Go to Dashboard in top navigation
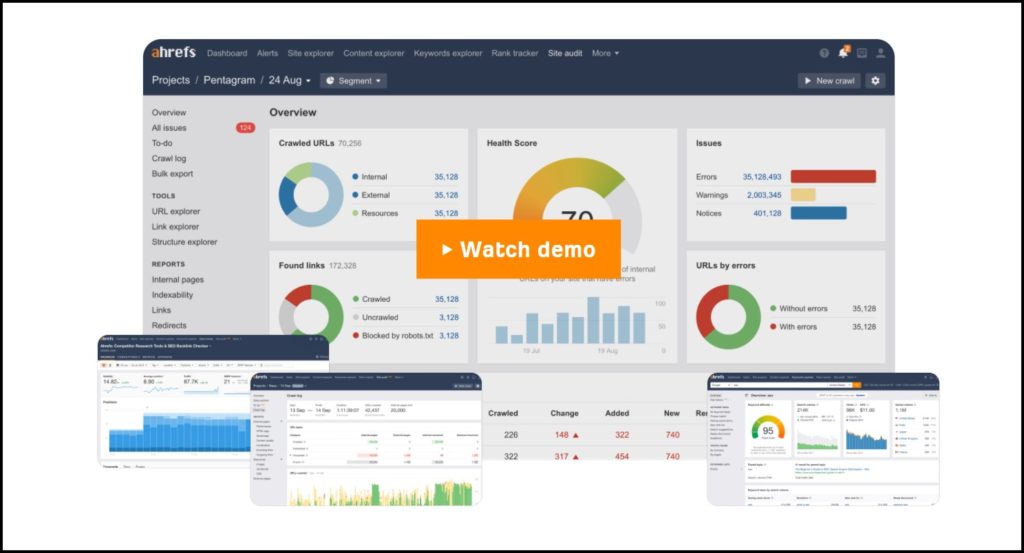This screenshot has width=1024, height=553. click(x=227, y=53)
